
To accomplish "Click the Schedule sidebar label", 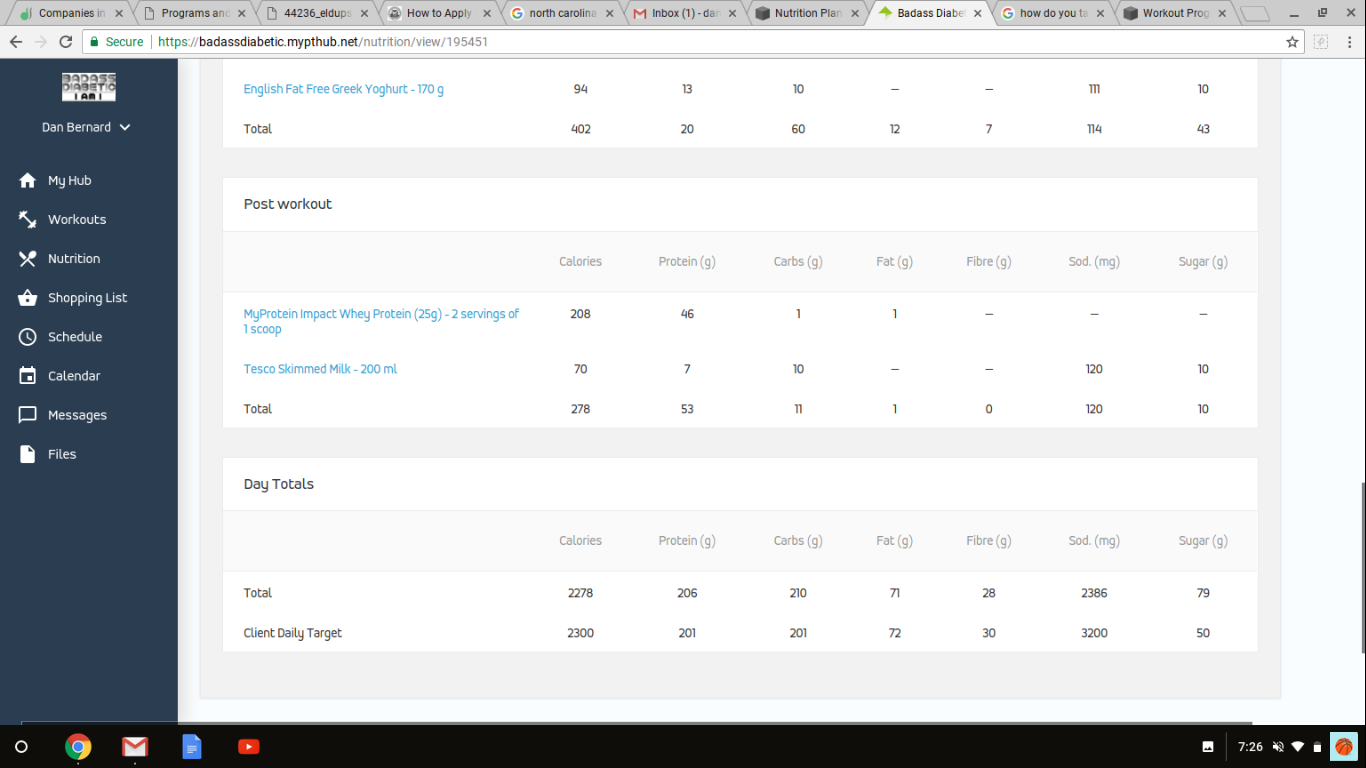I will tap(75, 337).
